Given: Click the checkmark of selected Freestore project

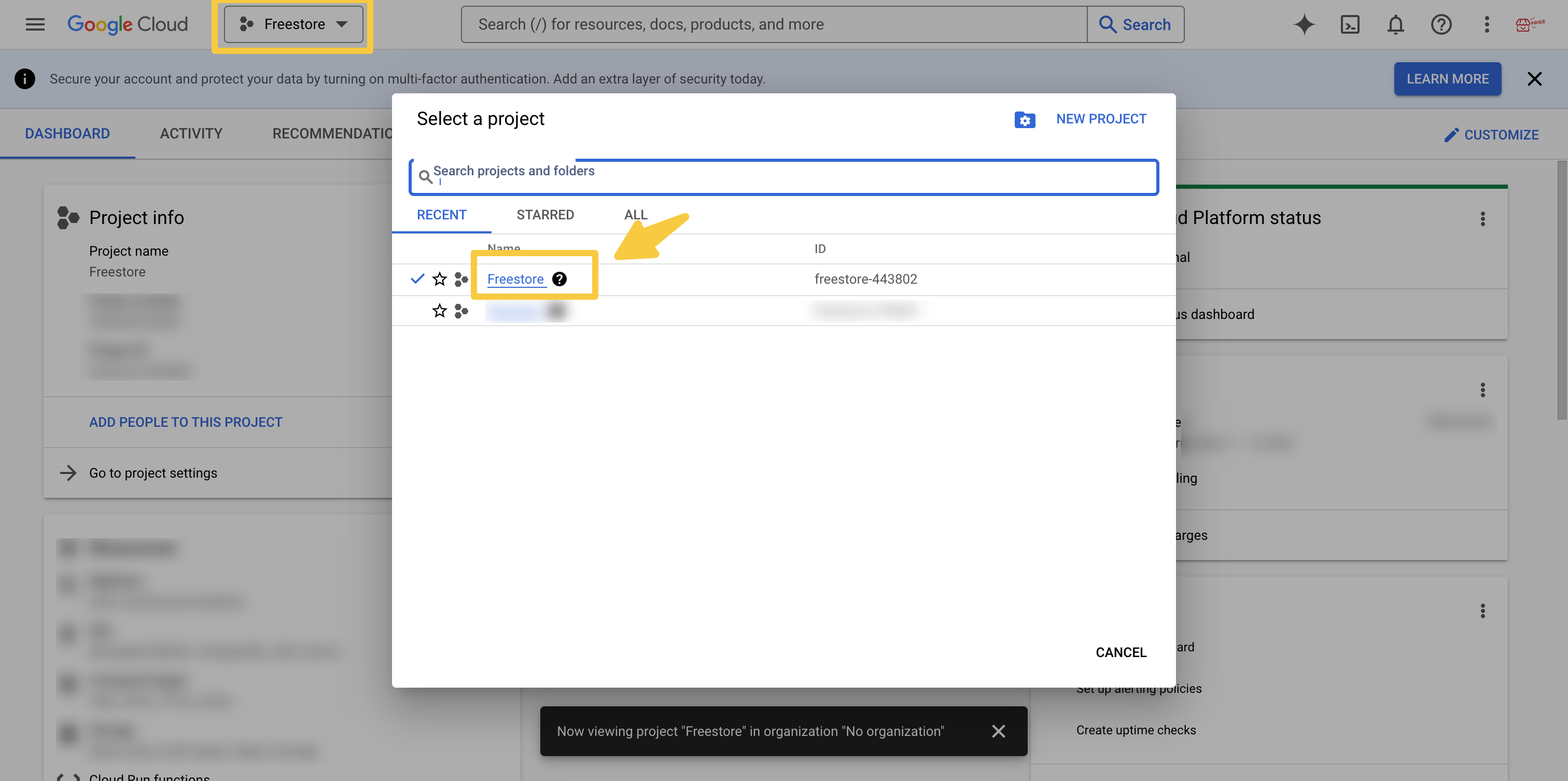Looking at the screenshot, I should coord(417,279).
